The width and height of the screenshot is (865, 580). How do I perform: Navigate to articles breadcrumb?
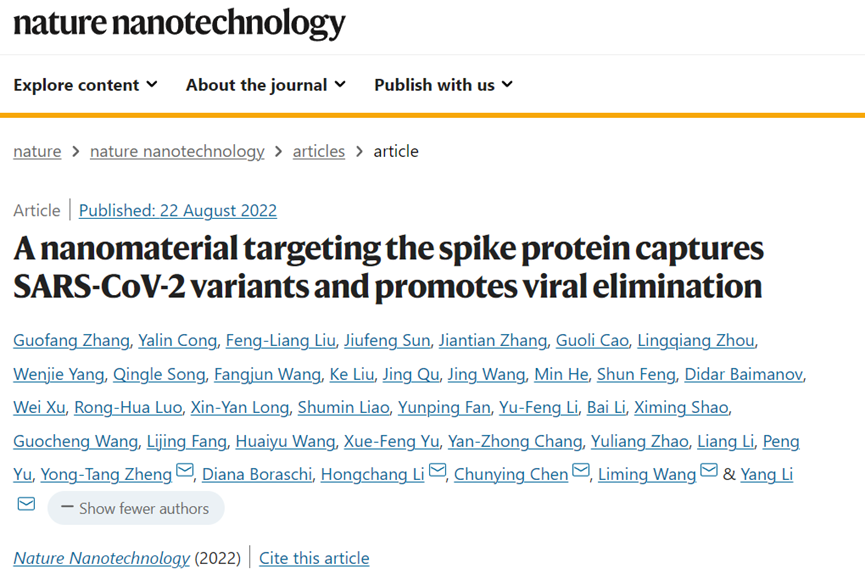click(x=319, y=151)
